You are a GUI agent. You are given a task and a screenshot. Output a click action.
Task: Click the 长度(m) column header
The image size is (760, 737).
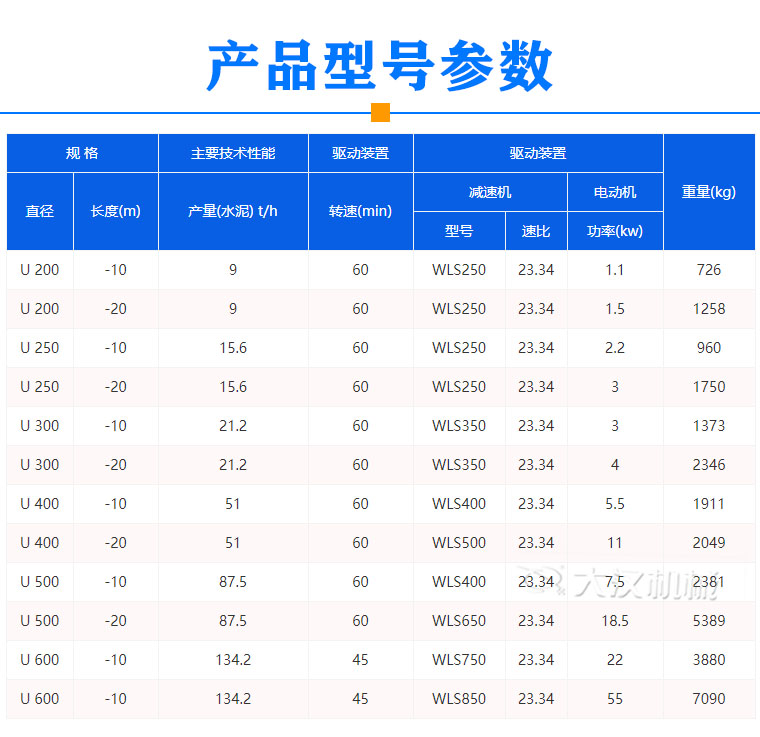coord(116,212)
